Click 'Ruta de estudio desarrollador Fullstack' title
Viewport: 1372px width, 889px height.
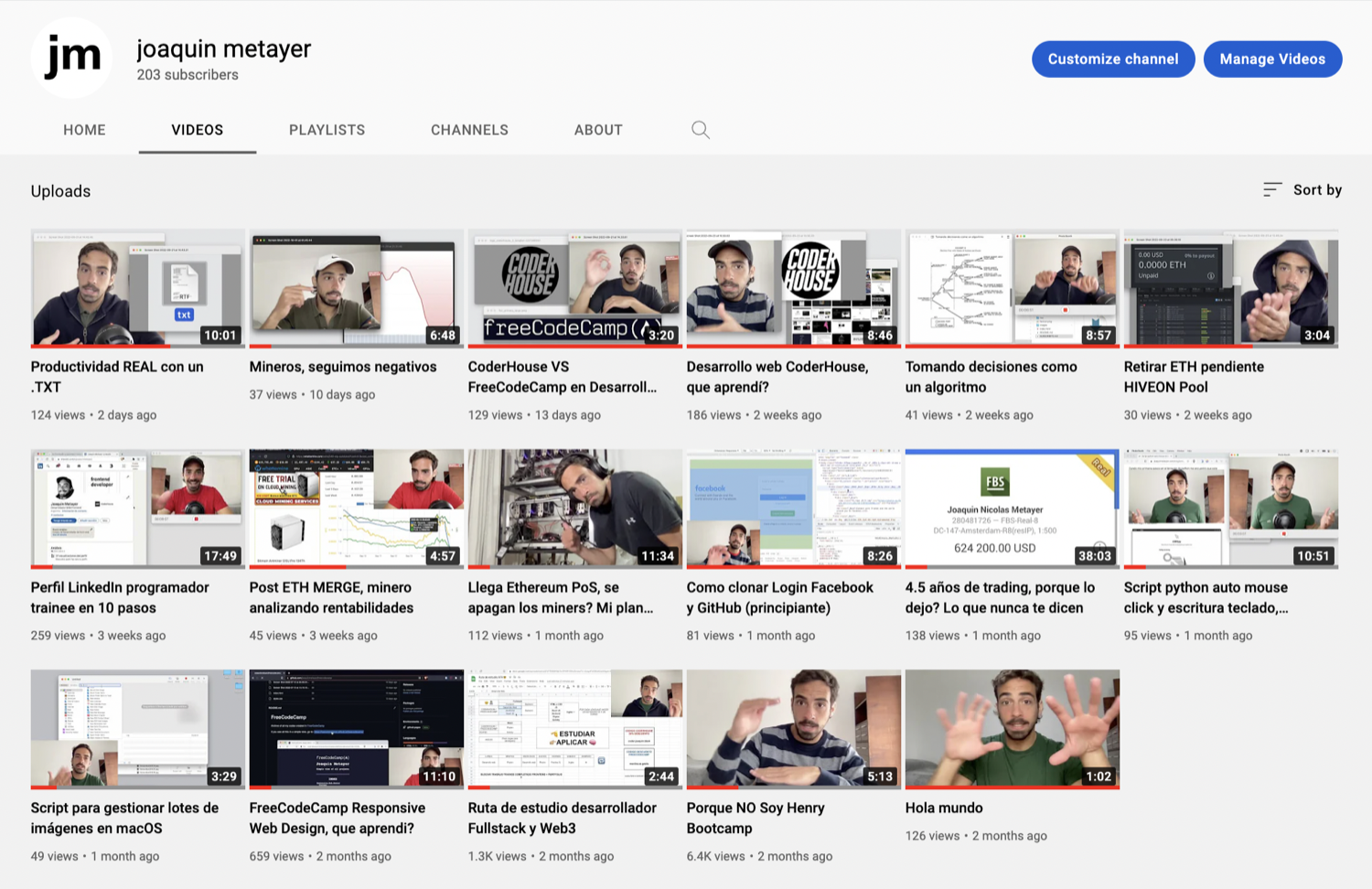pos(562,818)
